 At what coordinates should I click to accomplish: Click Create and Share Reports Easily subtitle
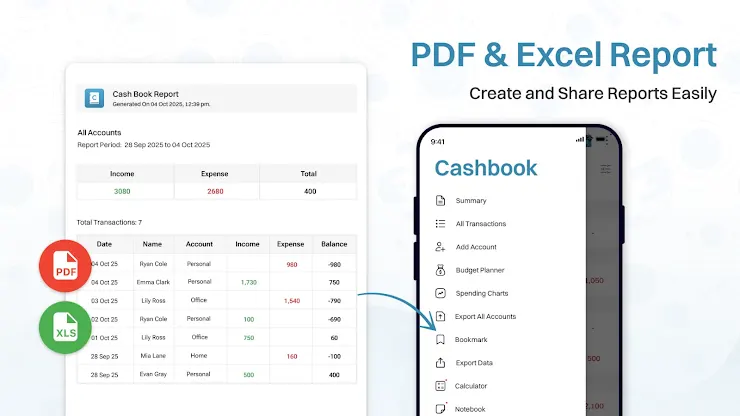pyautogui.click(x=593, y=93)
